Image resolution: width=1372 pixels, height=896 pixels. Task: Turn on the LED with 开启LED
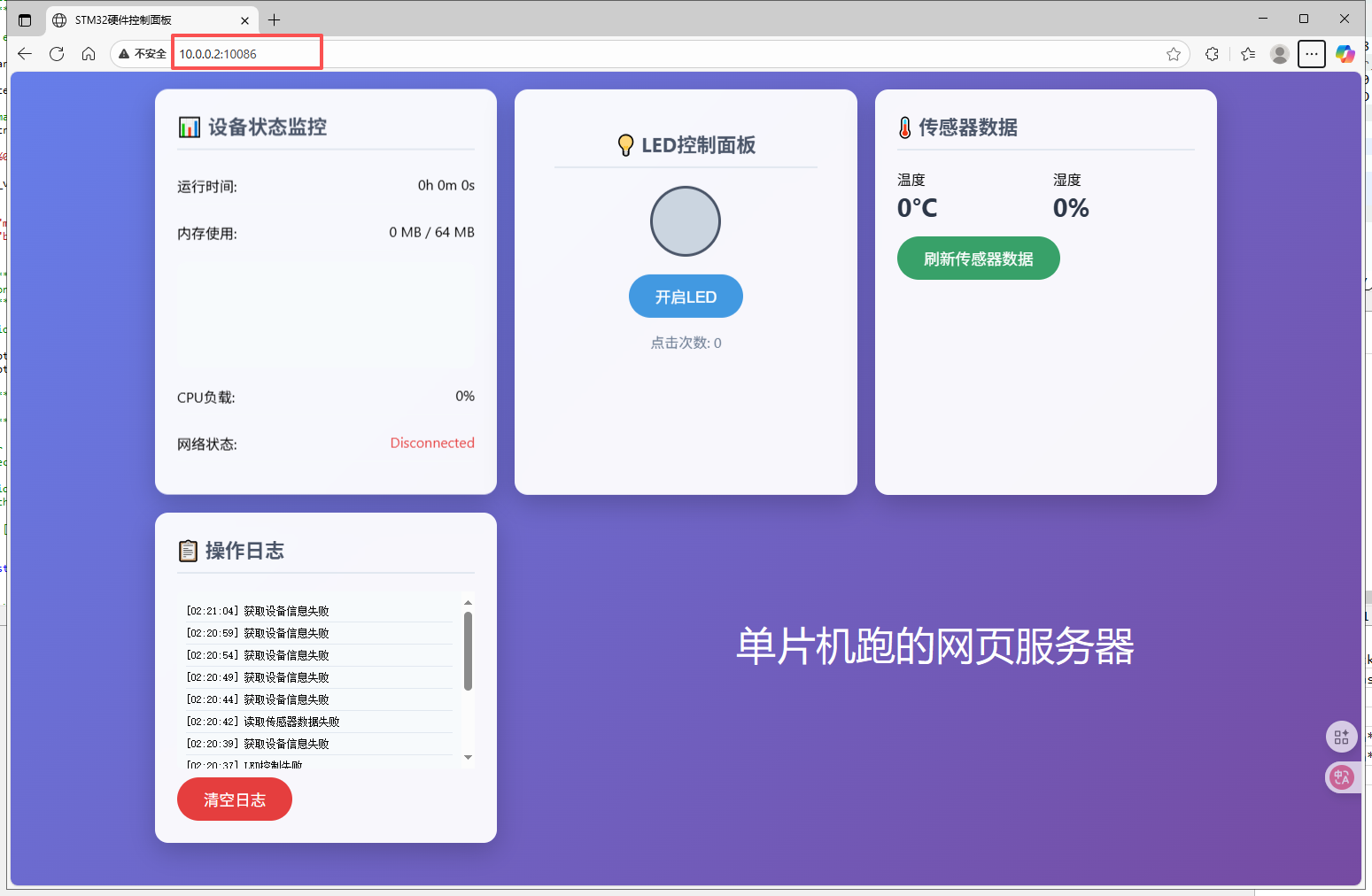686,297
